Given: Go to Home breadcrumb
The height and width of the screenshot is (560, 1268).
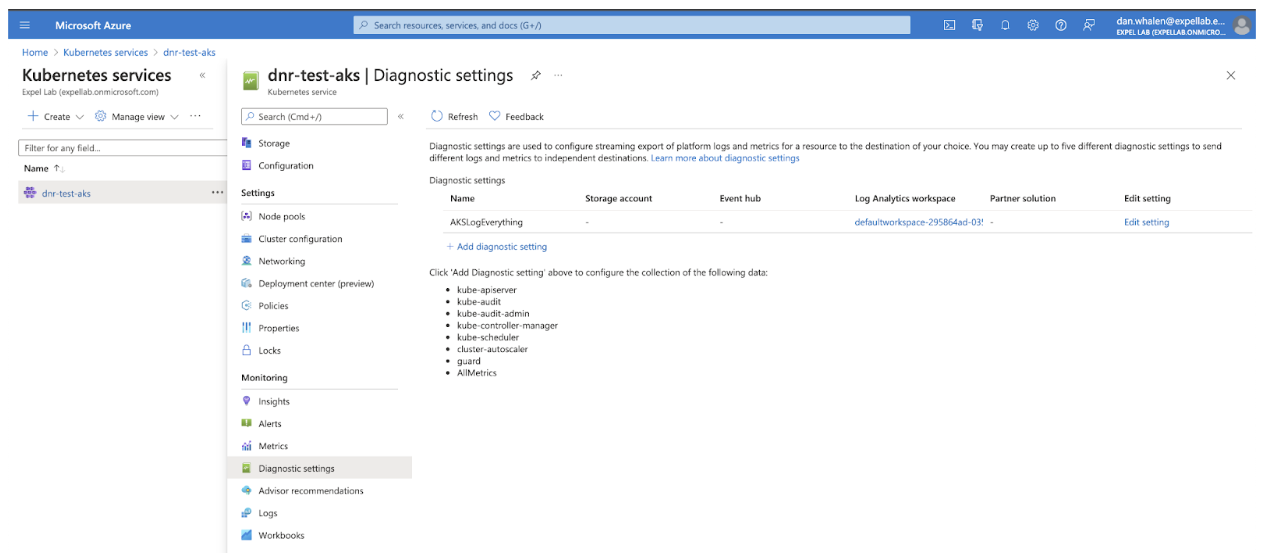Looking at the screenshot, I should pos(35,52).
